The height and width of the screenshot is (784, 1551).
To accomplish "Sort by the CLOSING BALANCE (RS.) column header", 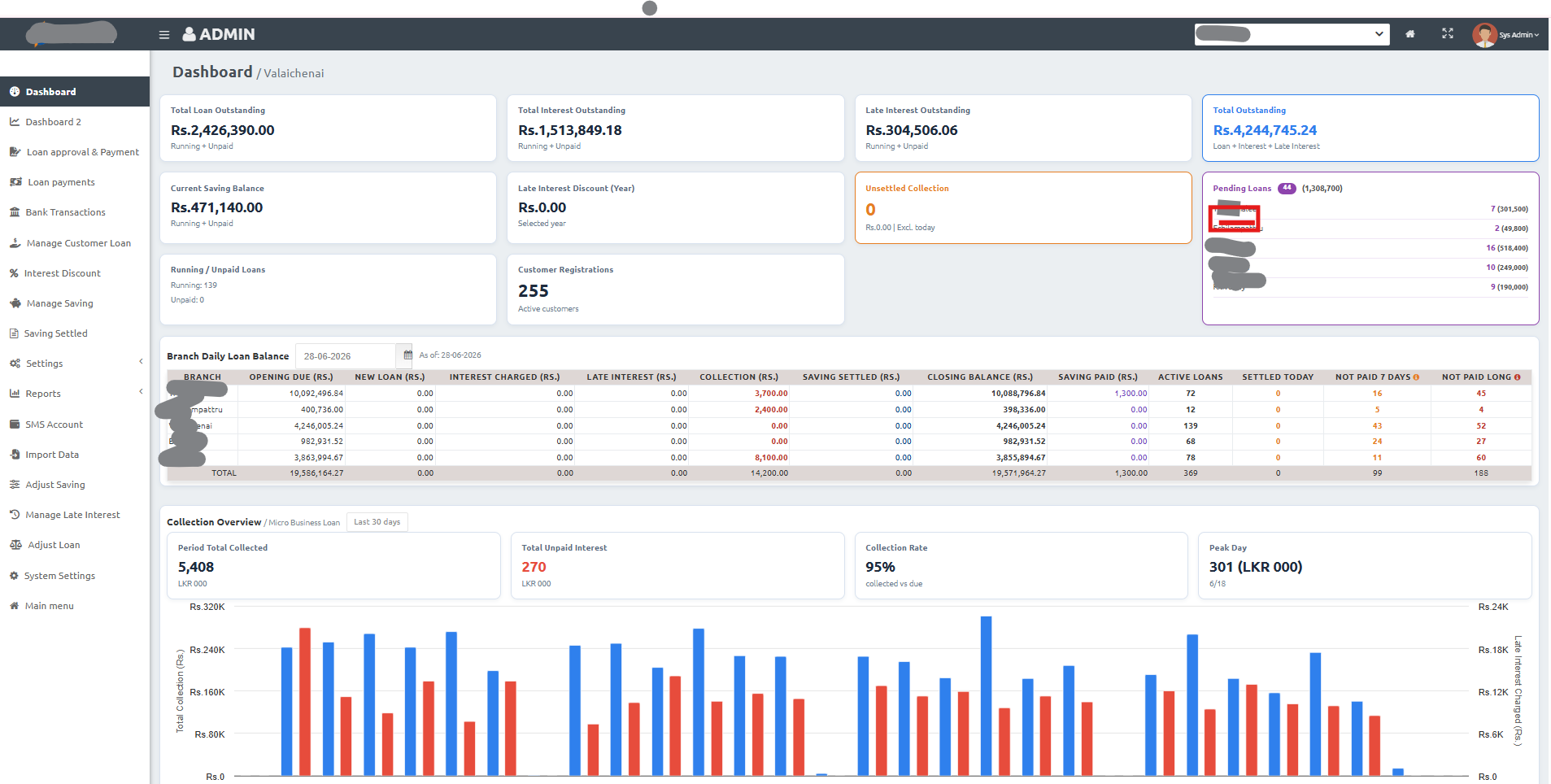I will tap(980, 377).
